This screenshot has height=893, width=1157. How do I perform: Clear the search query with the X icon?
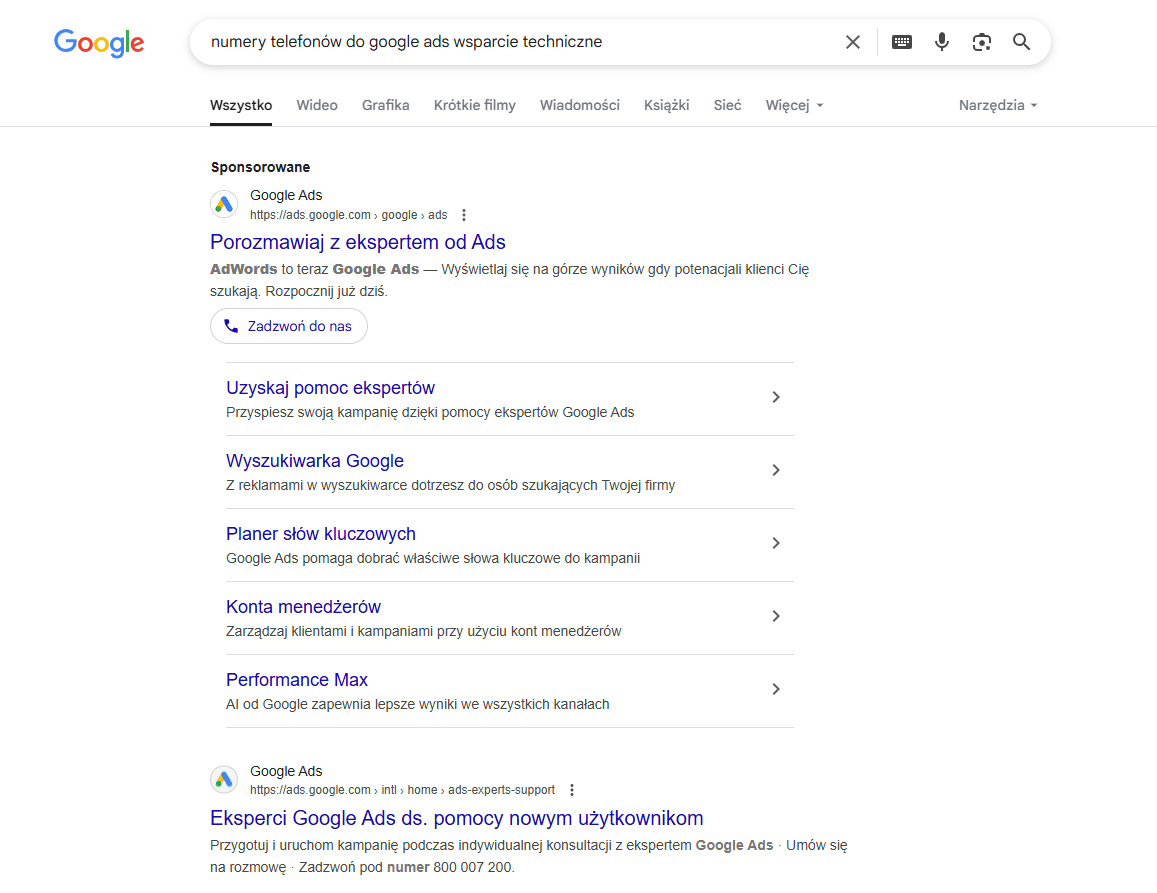(852, 42)
